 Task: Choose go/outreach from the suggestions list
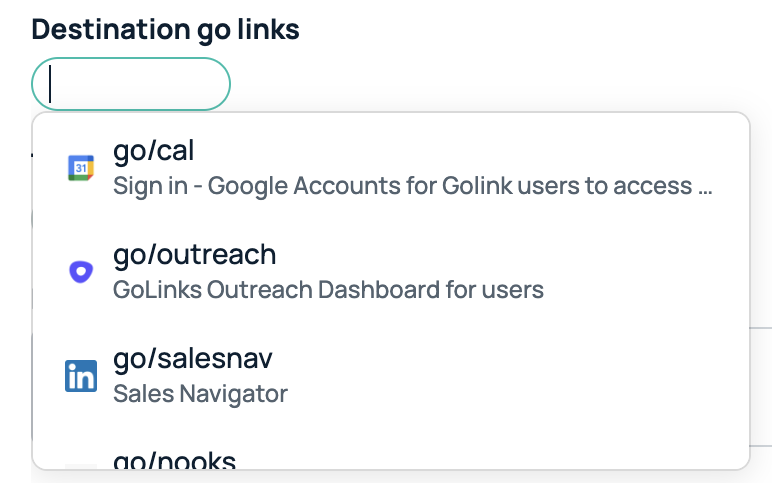390,271
